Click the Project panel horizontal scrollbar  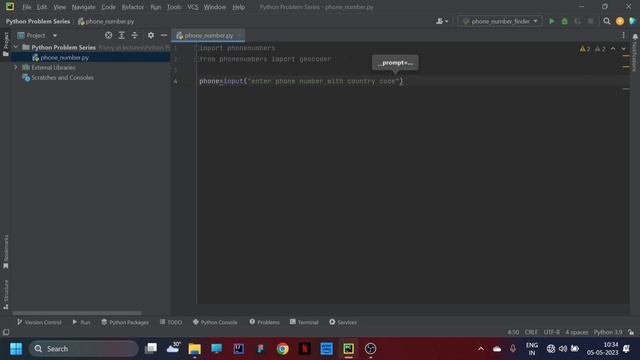pyautogui.click(x=77, y=313)
